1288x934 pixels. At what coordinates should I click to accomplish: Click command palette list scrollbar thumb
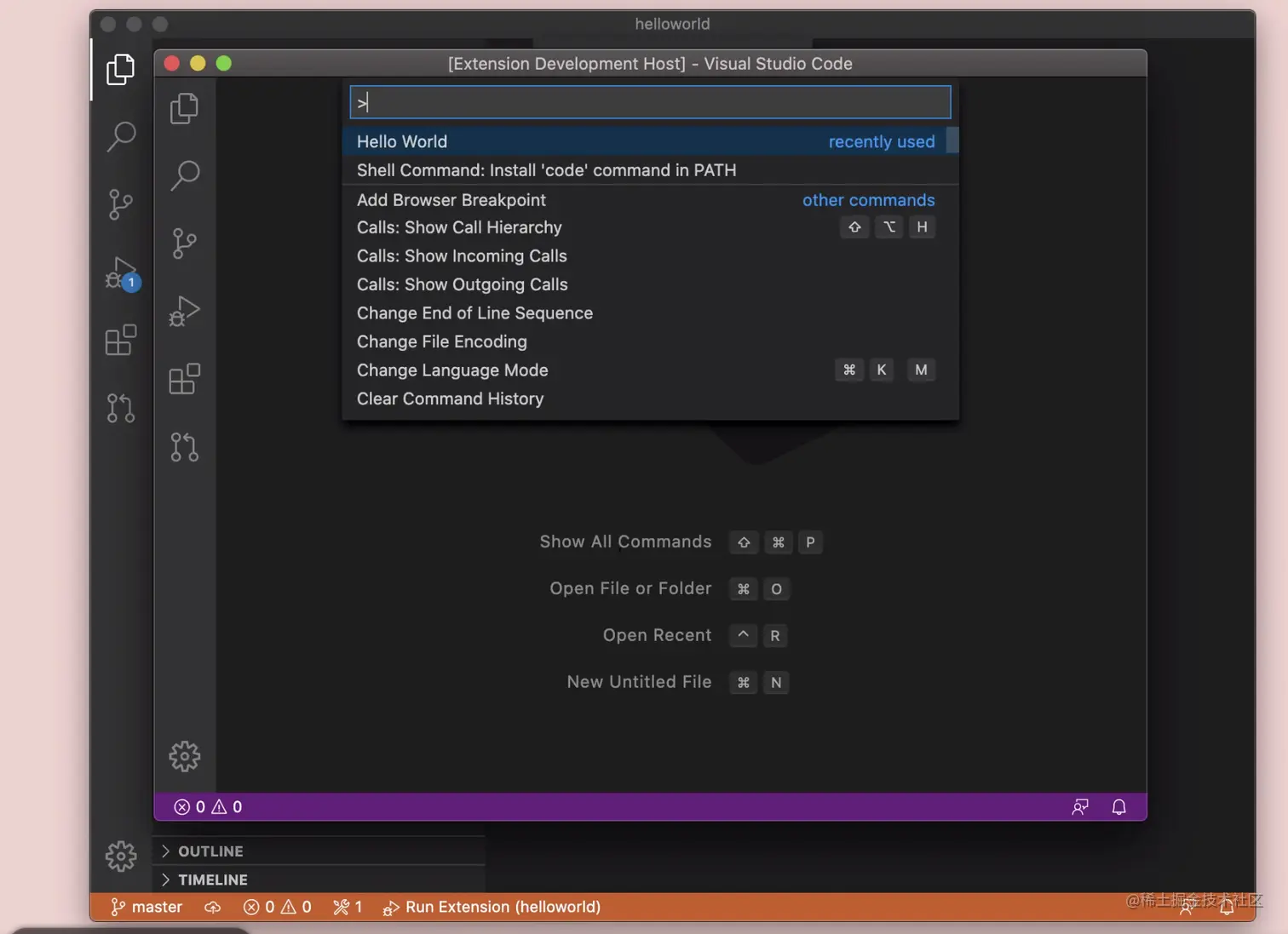coord(953,140)
